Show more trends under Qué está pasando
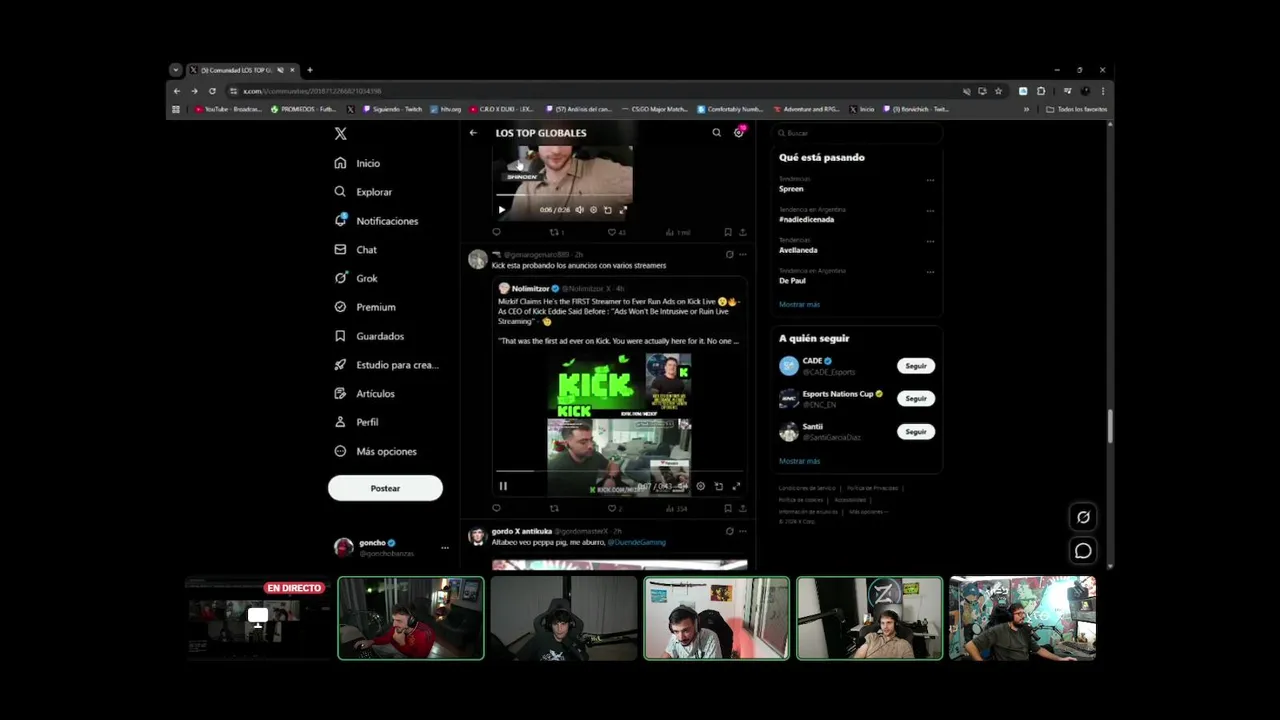This screenshot has width=1280, height=720. [799, 304]
